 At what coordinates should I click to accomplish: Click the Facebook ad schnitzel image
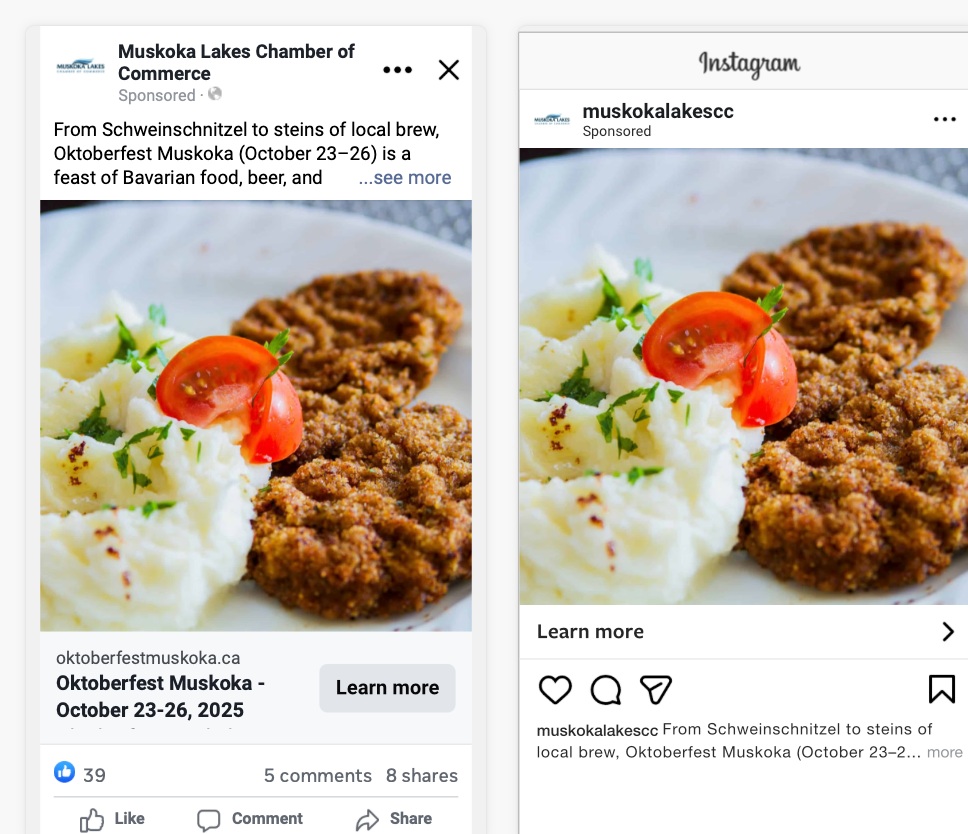pyautogui.click(x=256, y=415)
